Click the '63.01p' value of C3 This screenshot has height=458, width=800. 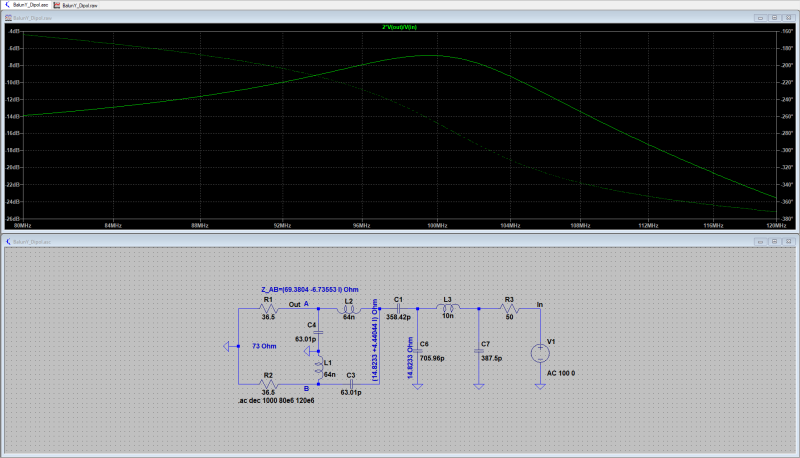pos(351,392)
